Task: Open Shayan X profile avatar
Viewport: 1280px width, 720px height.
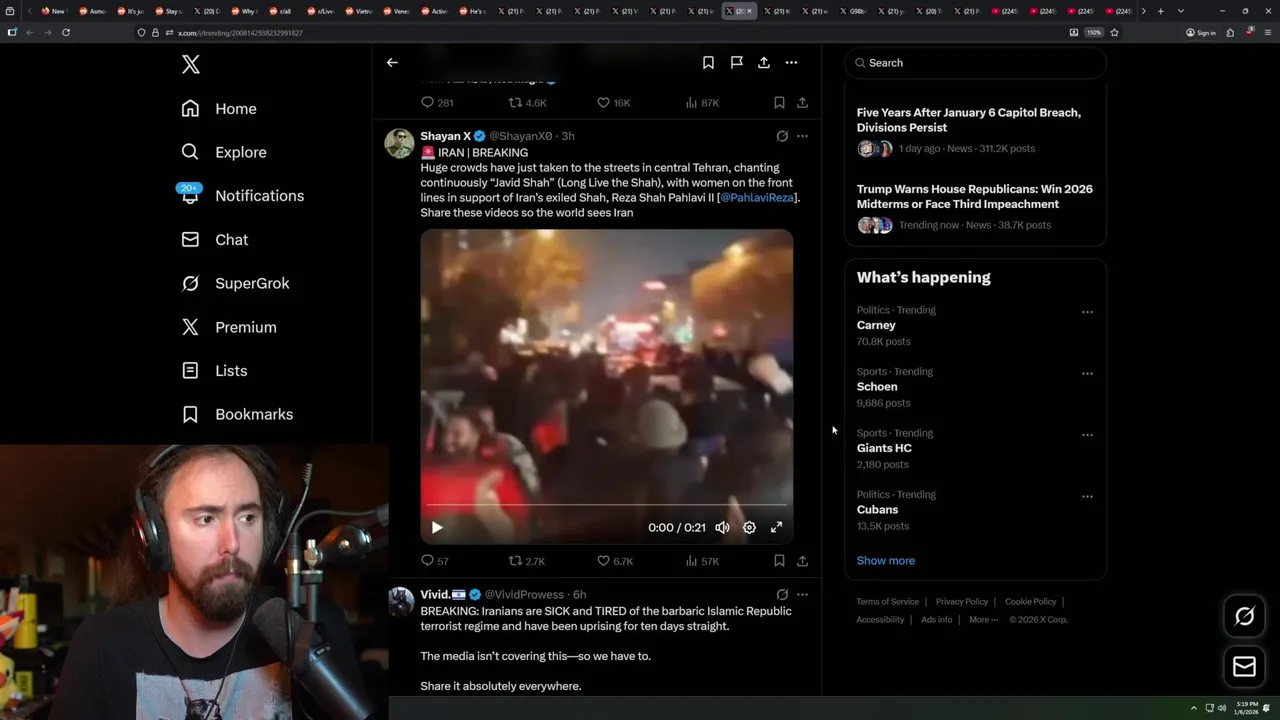Action: click(x=400, y=143)
